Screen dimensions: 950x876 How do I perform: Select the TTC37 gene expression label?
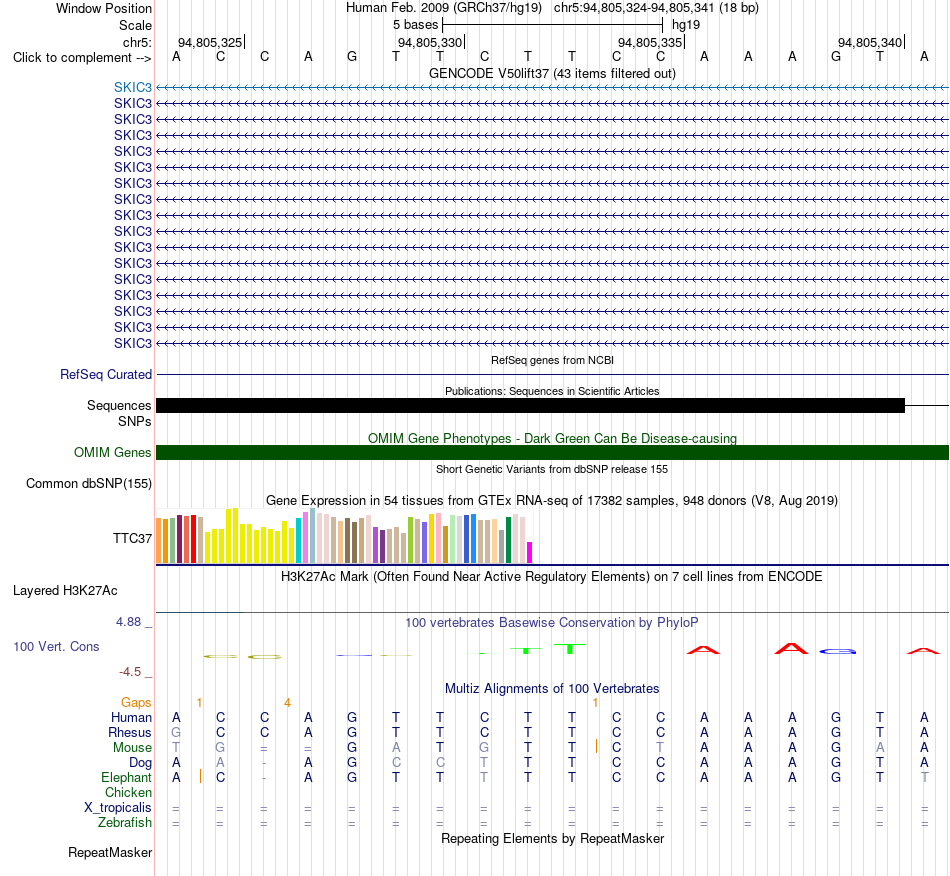132,539
